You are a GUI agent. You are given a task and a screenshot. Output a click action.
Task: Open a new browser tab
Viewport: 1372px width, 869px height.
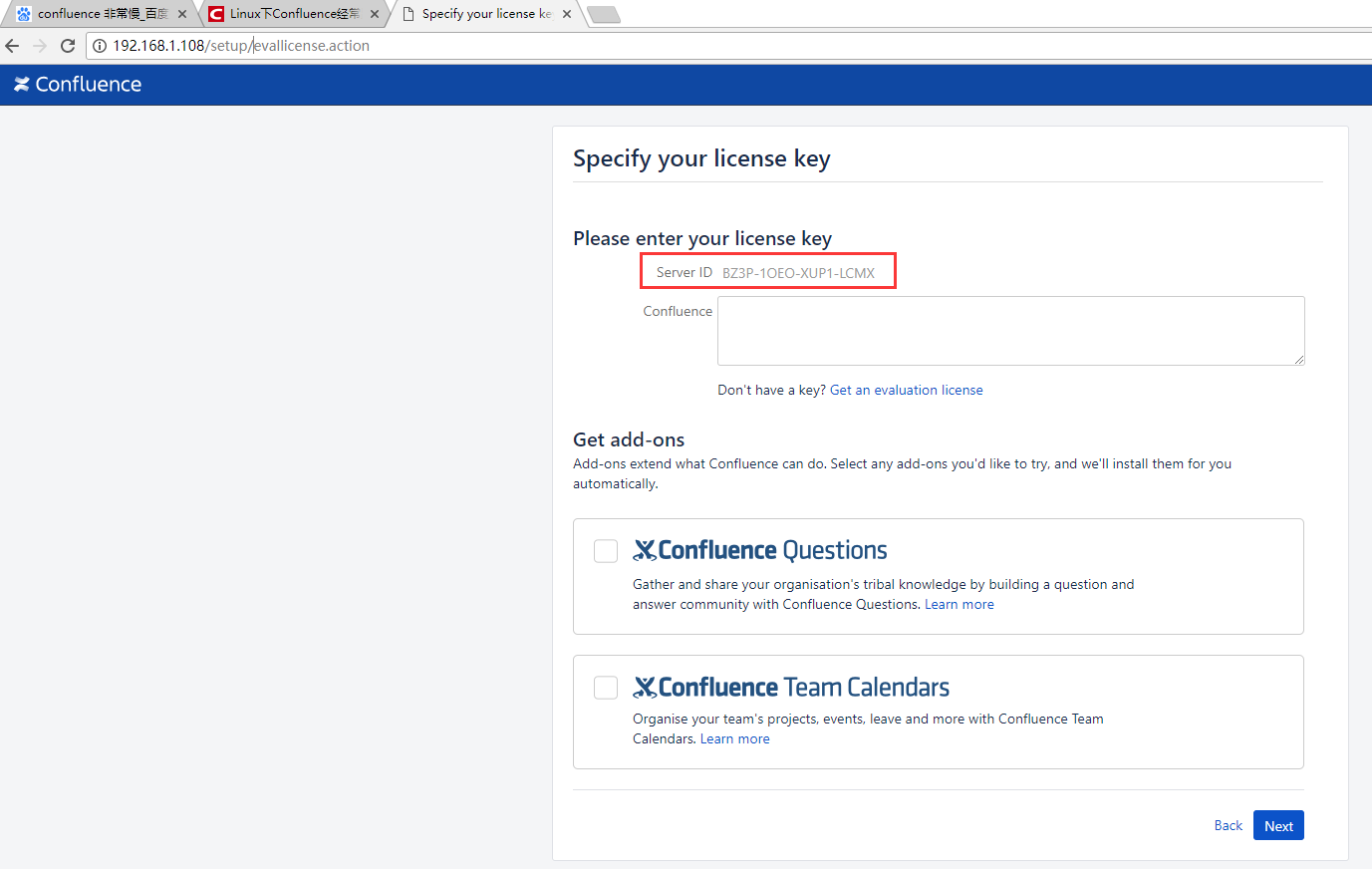604,14
